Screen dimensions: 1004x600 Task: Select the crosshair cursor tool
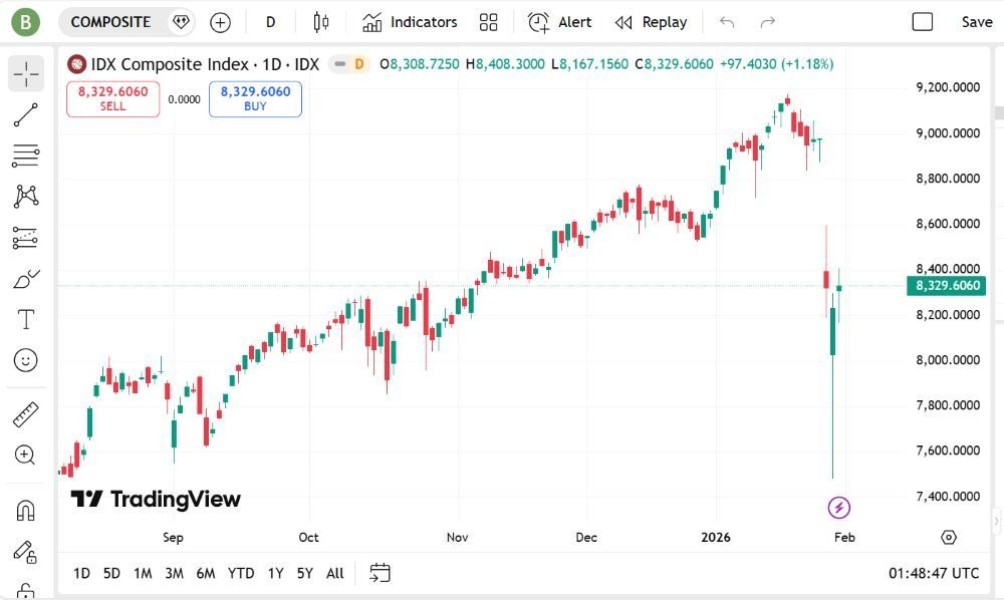(24, 72)
